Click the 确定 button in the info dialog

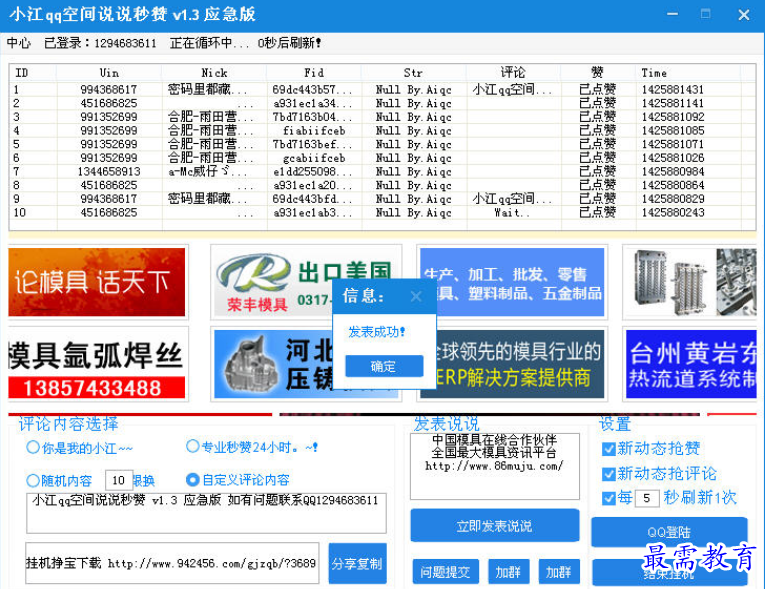click(x=384, y=366)
